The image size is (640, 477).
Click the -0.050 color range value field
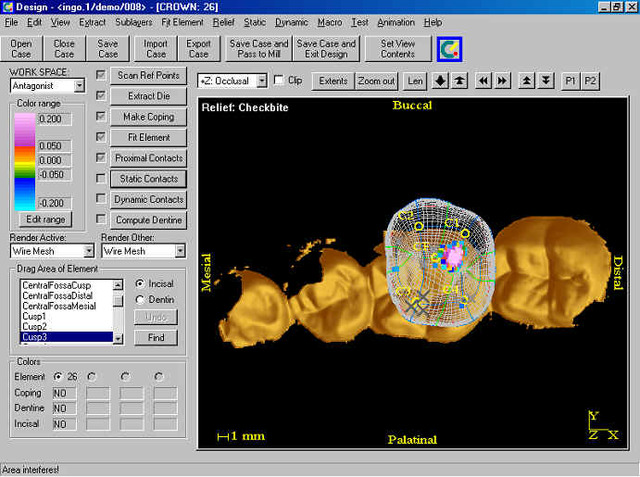click(x=54, y=175)
